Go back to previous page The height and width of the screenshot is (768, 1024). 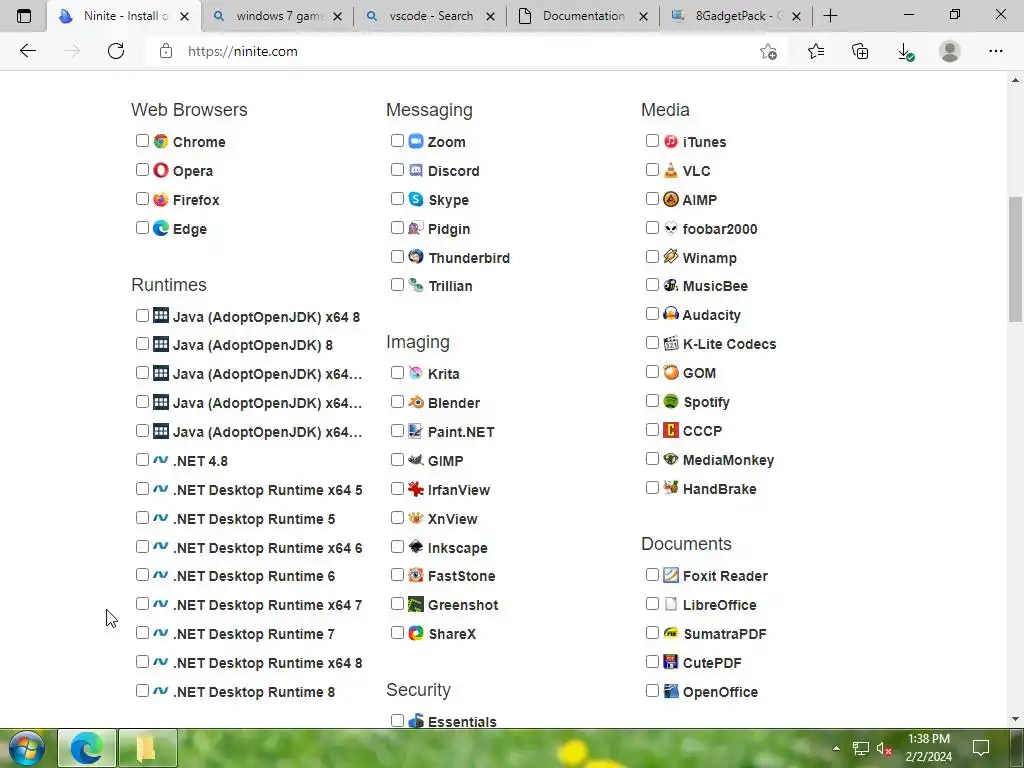(27, 51)
